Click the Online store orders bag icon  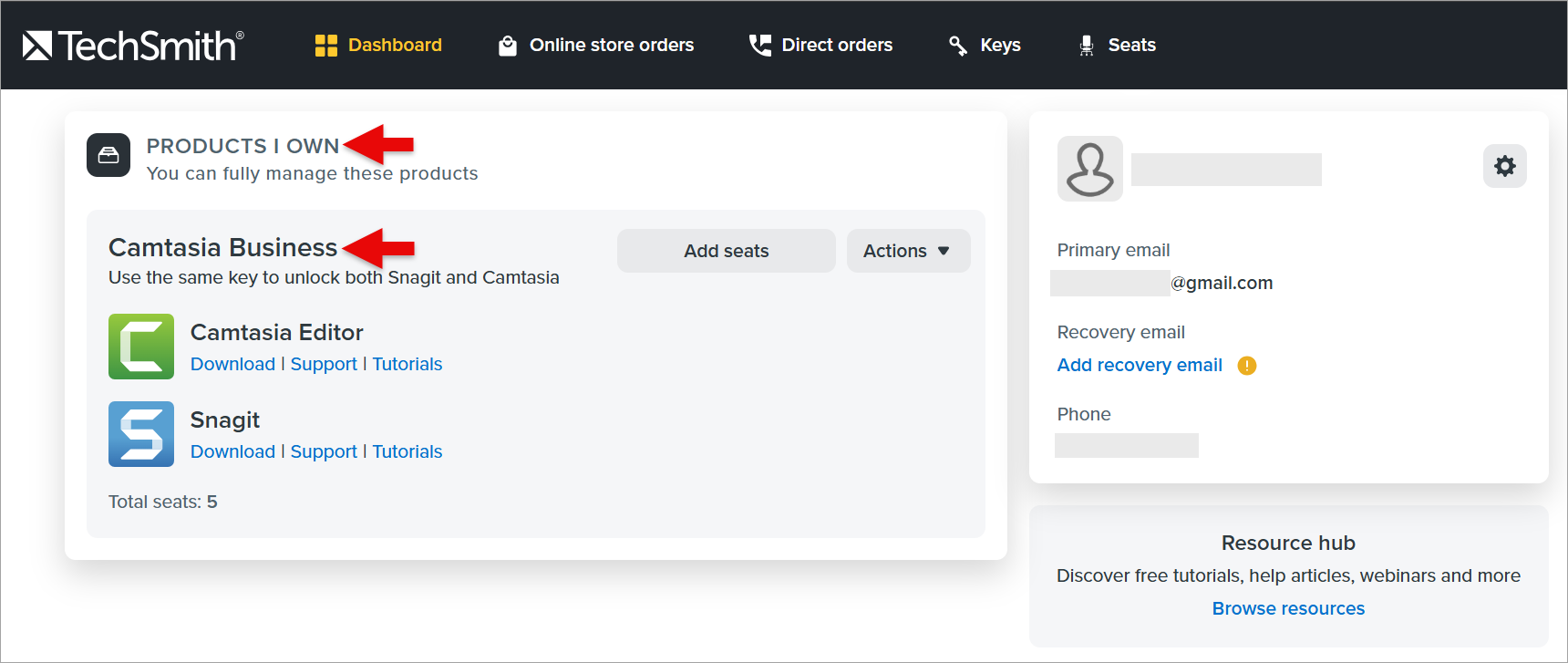click(x=508, y=46)
